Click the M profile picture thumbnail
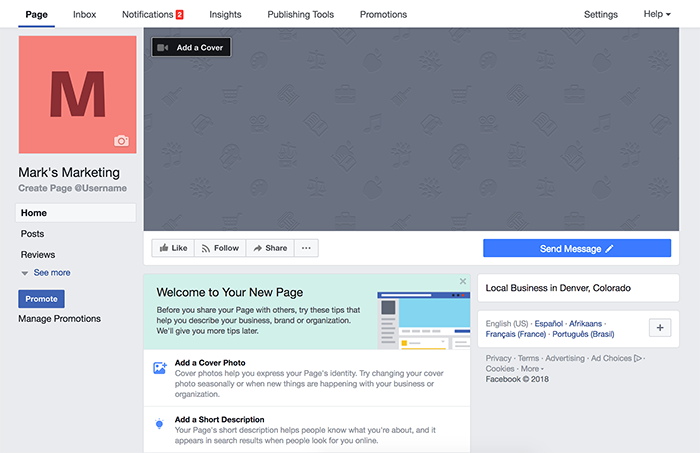 78,95
